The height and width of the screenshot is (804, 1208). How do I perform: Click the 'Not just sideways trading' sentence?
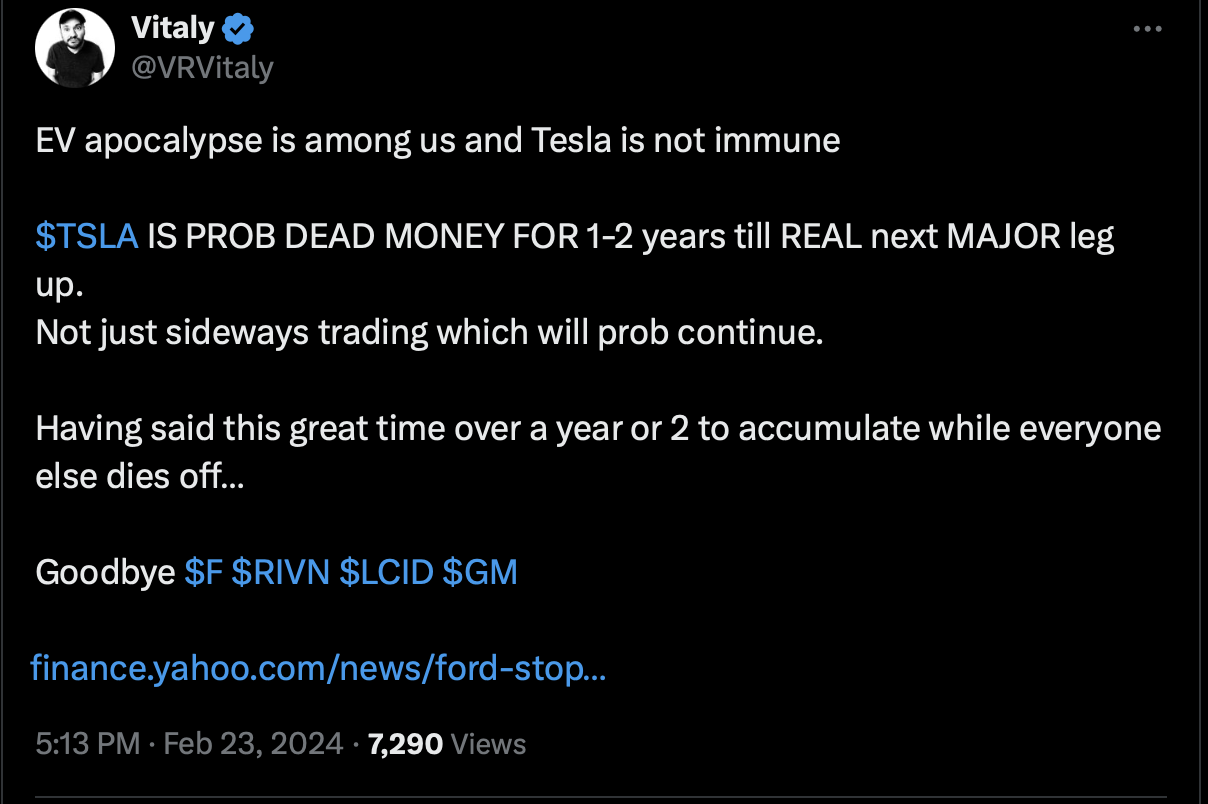(430, 332)
